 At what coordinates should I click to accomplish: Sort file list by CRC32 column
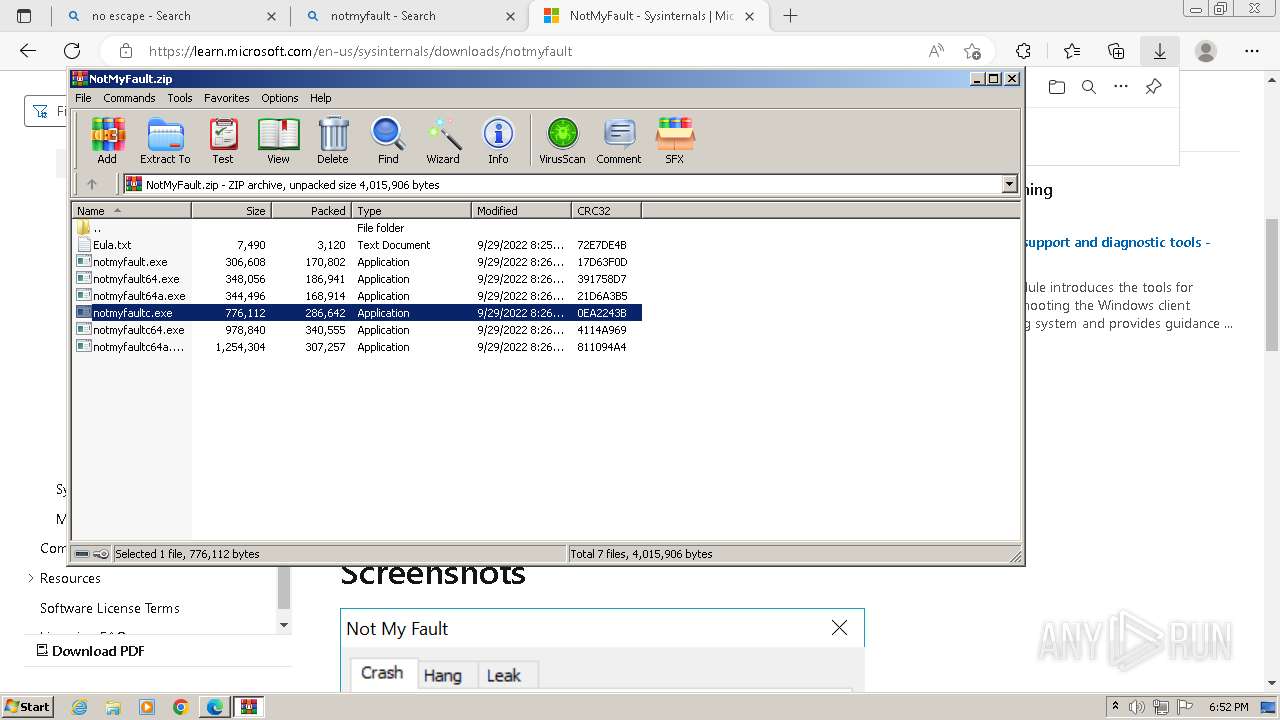606,210
